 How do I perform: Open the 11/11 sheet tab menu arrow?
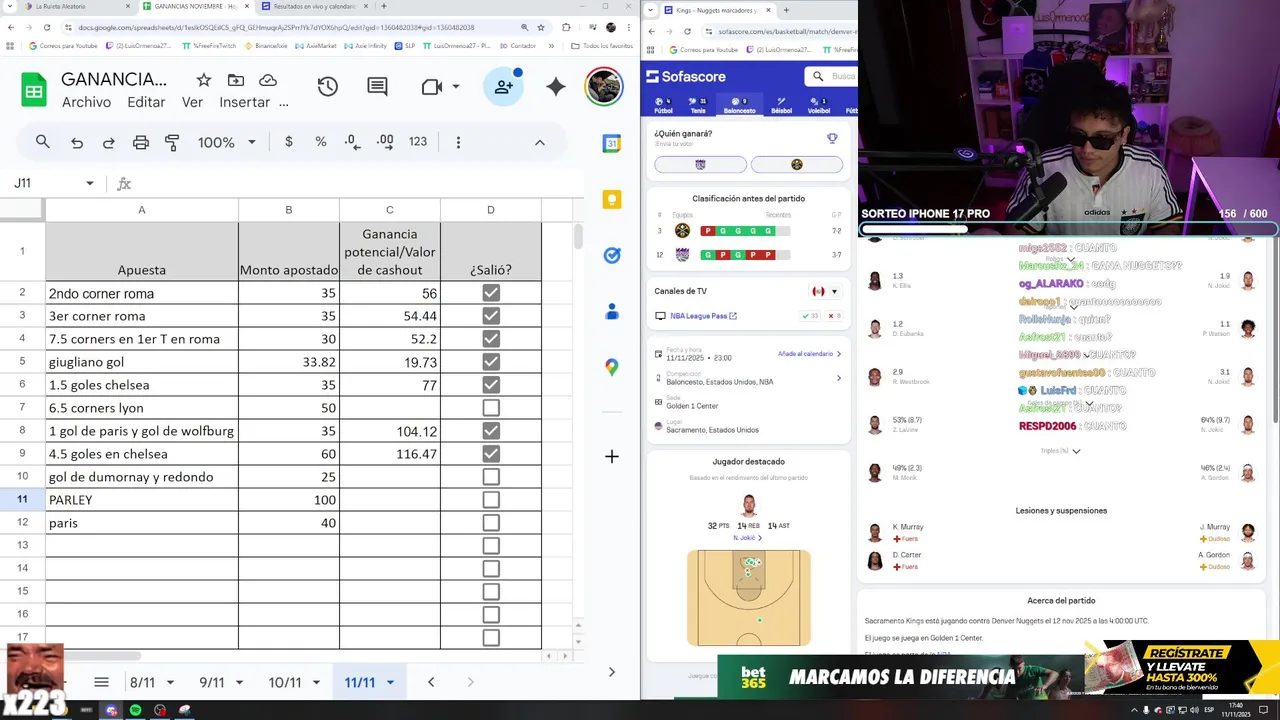[x=390, y=683]
